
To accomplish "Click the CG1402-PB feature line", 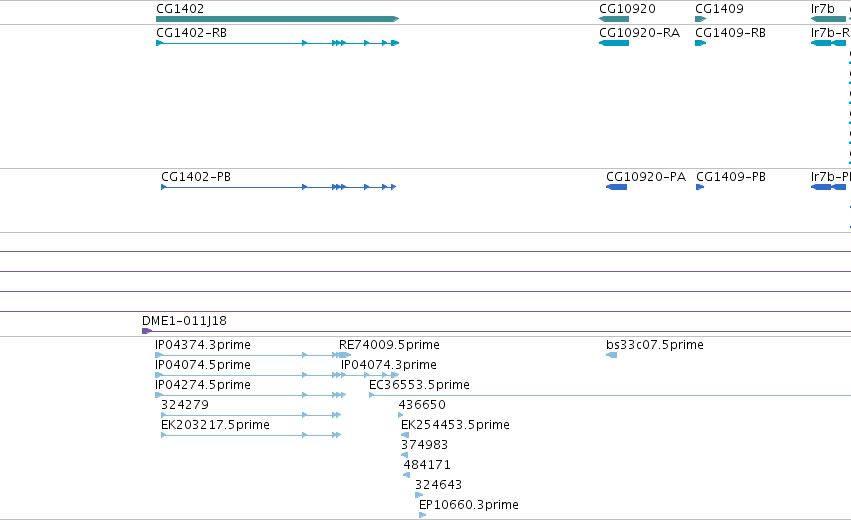I will pos(278,187).
